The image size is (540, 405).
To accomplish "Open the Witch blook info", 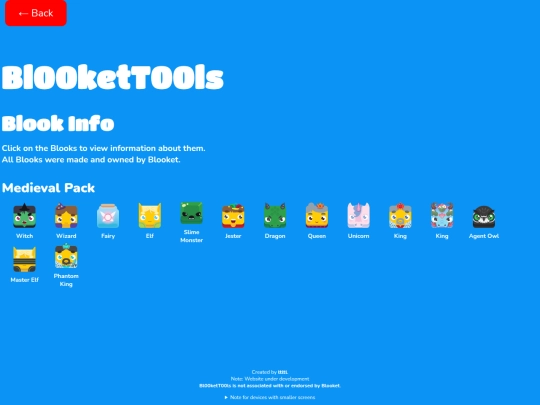I will click(24, 216).
